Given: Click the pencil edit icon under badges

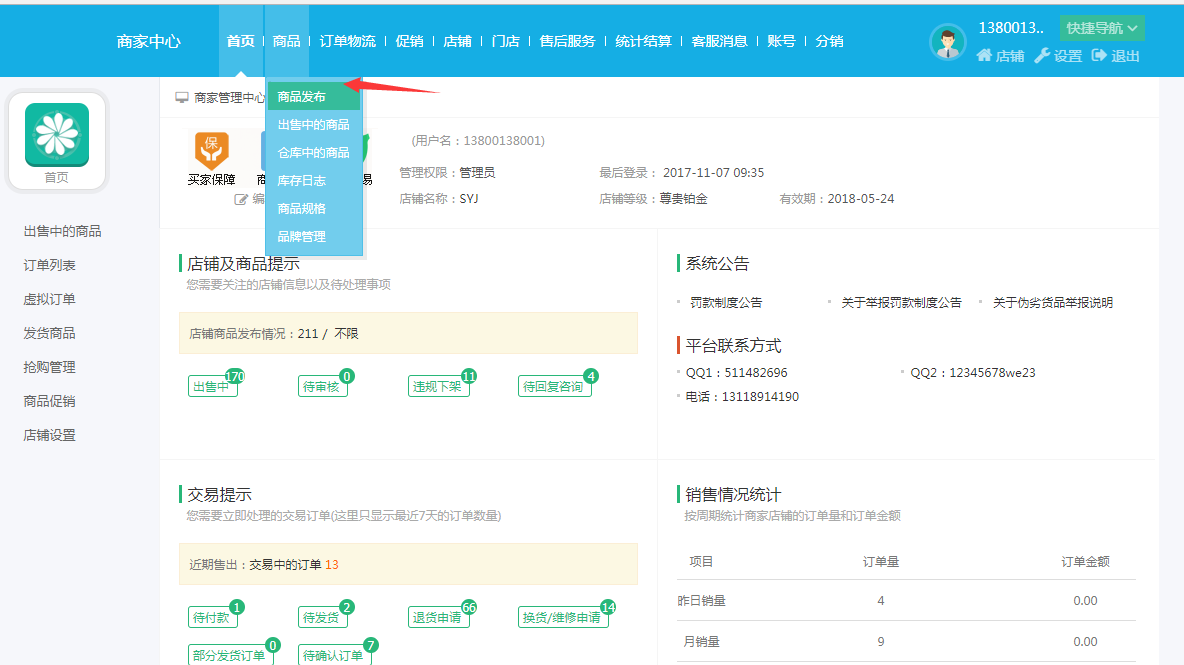Looking at the screenshot, I should [x=241, y=199].
